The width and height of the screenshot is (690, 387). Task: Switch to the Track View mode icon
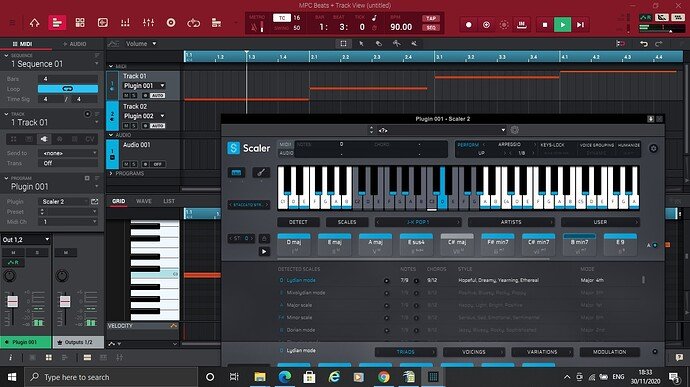(57, 23)
